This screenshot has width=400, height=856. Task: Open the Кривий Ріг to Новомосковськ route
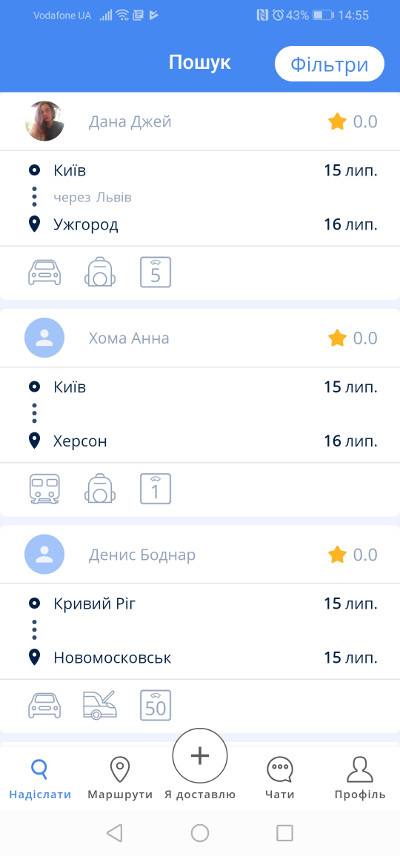pyautogui.click(x=200, y=631)
